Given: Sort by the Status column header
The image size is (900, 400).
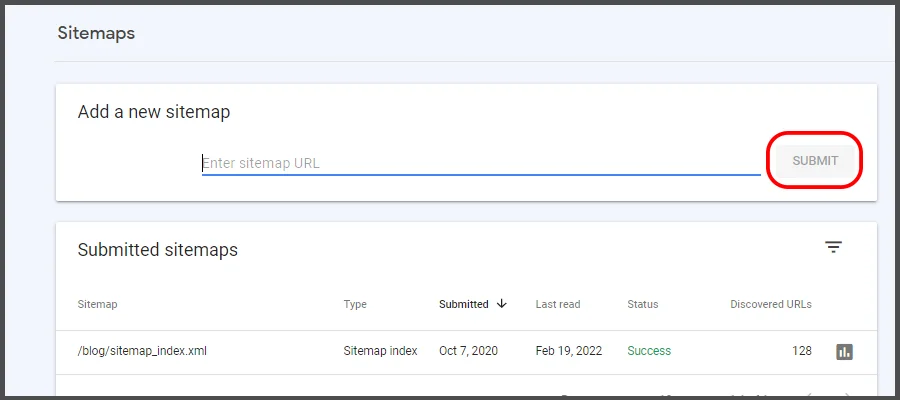Looking at the screenshot, I should [643, 304].
